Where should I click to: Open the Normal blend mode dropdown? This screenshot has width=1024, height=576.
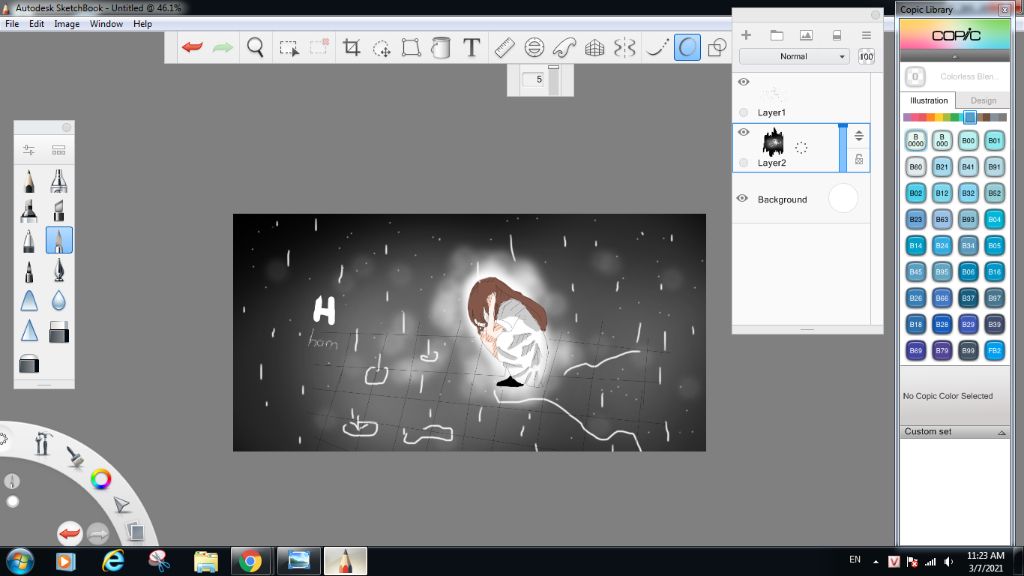point(793,57)
